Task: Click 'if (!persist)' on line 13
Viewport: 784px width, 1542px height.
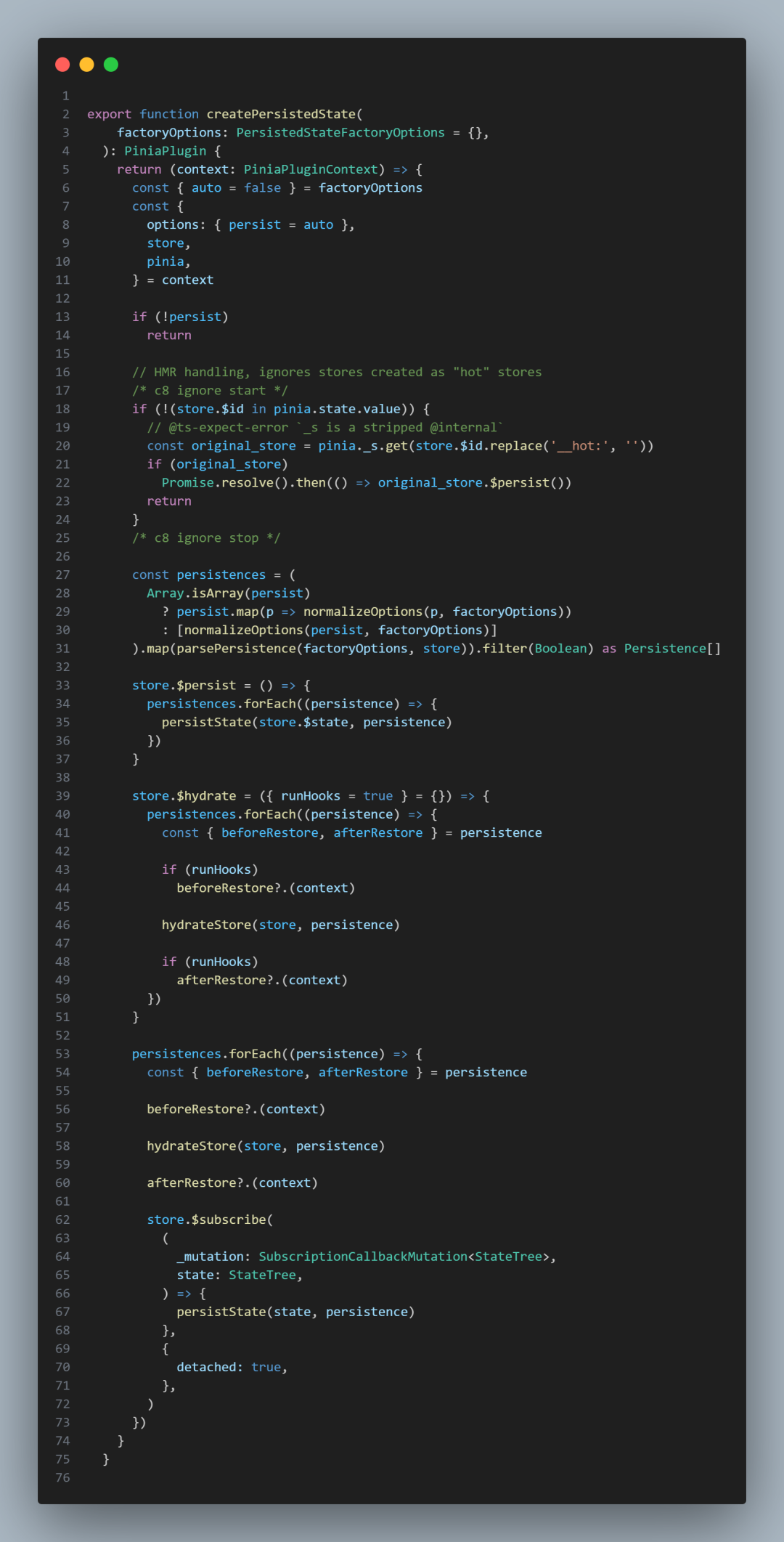Action: click(x=180, y=317)
